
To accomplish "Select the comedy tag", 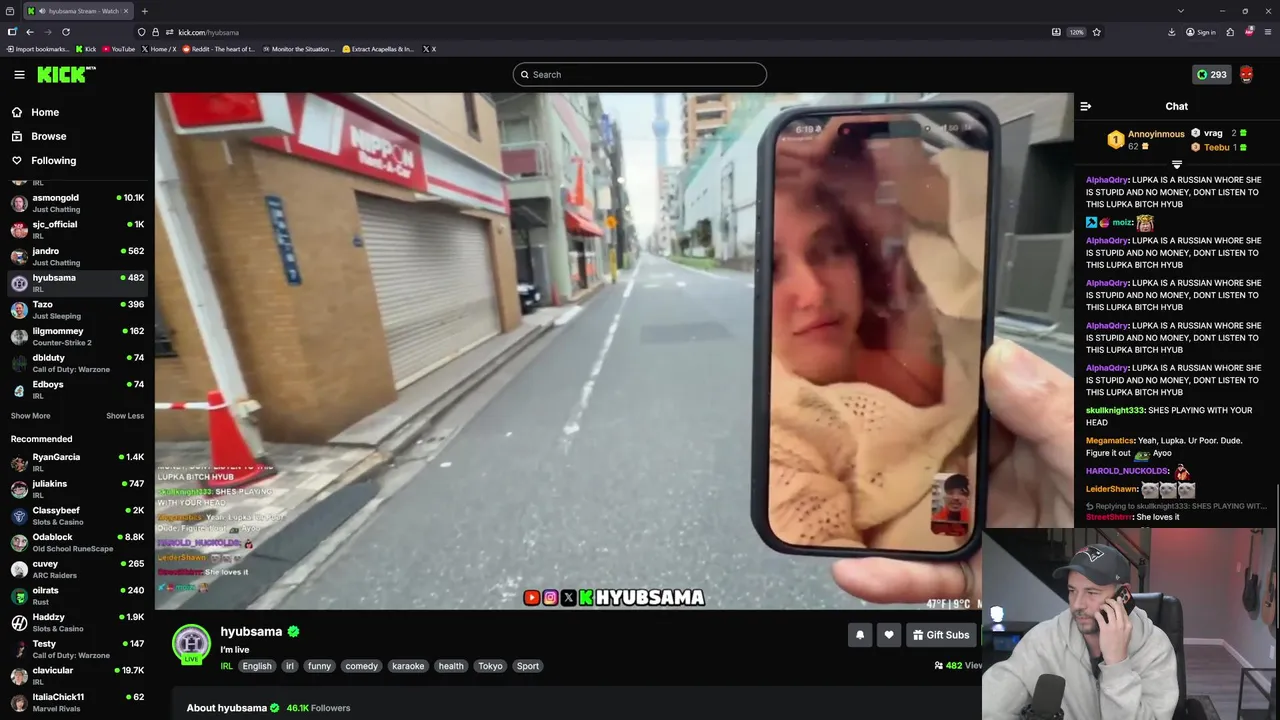I will [361, 666].
